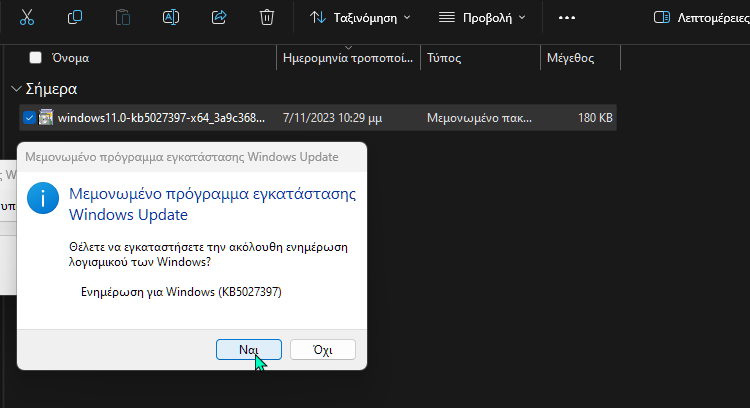
Task: Click the Ναι button in dialog
Action: tap(249, 350)
